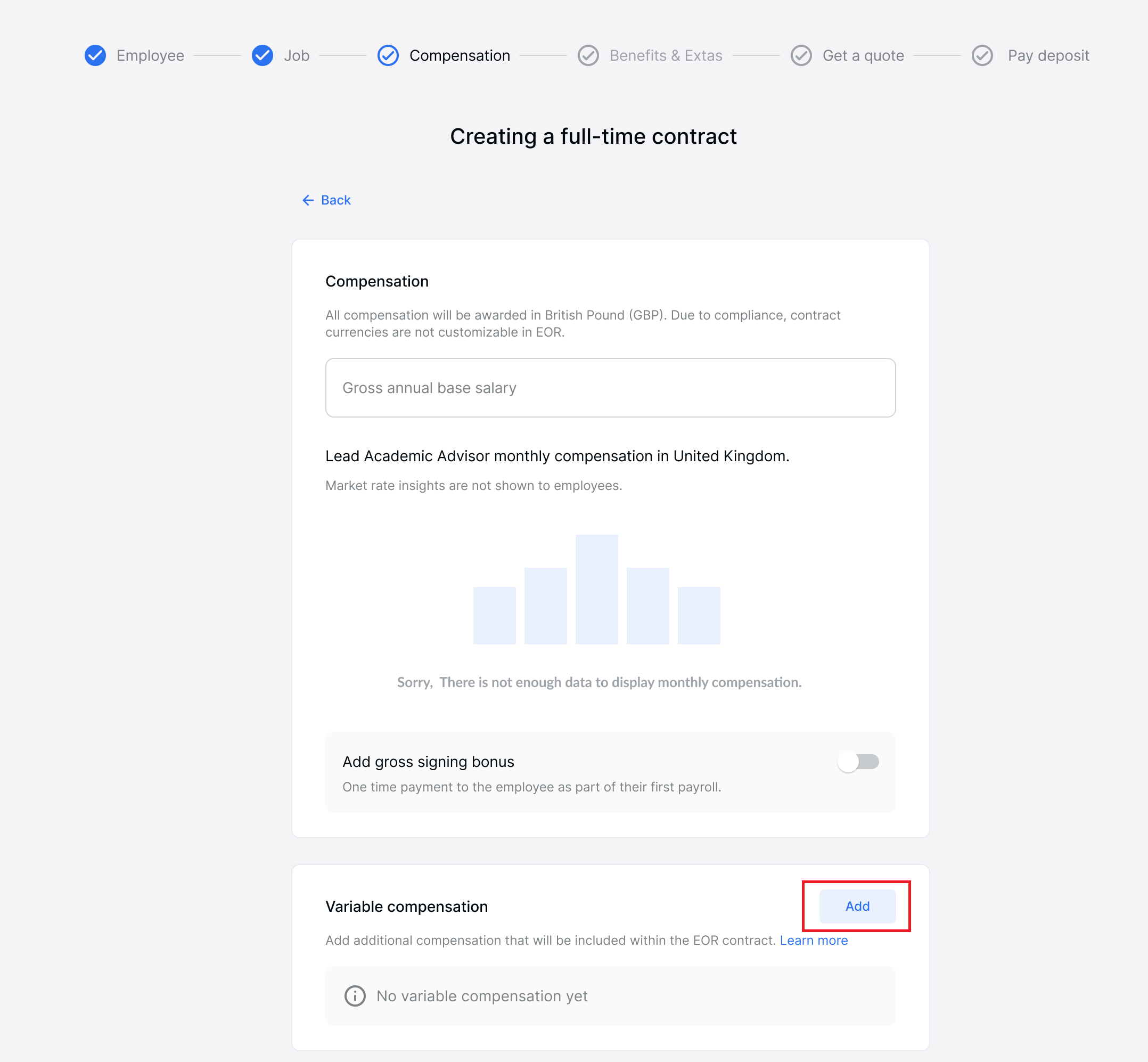This screenshot has width=1148, height=1062.
Task: Open the Get a quote step label
Action: 864,55
